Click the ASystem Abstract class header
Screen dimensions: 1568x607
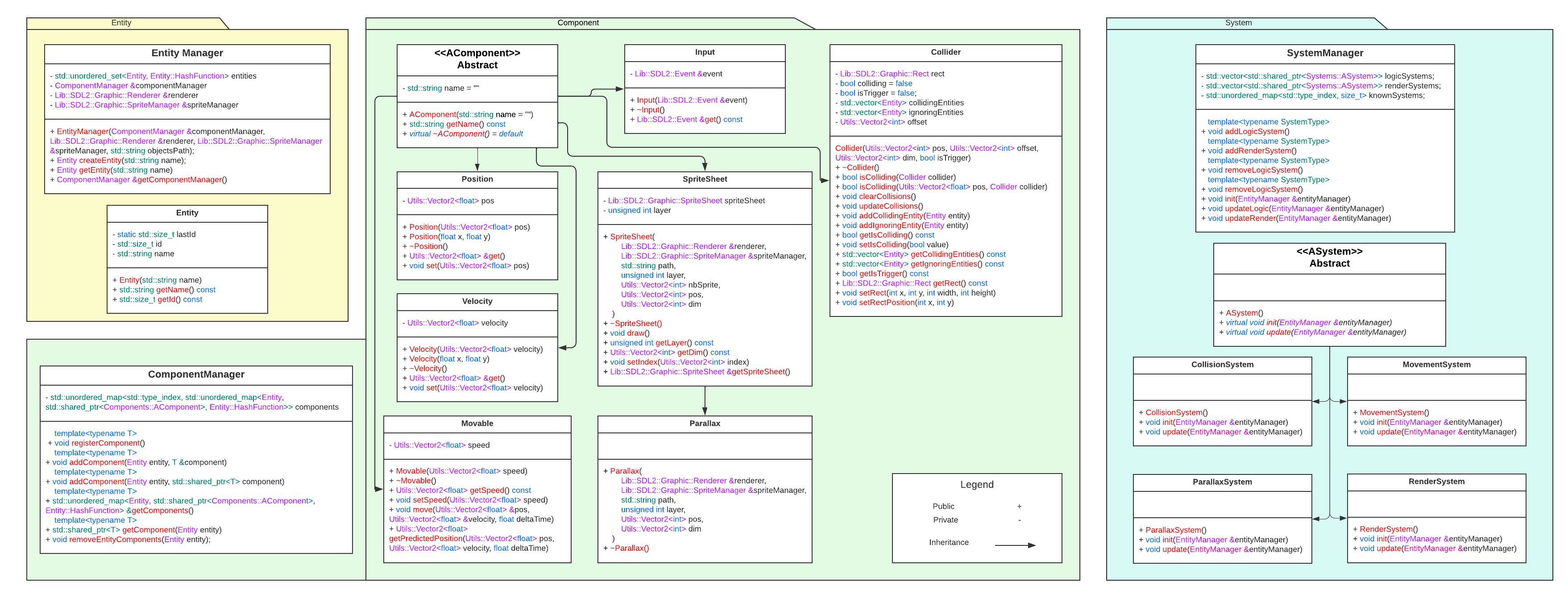(1329, 258)
